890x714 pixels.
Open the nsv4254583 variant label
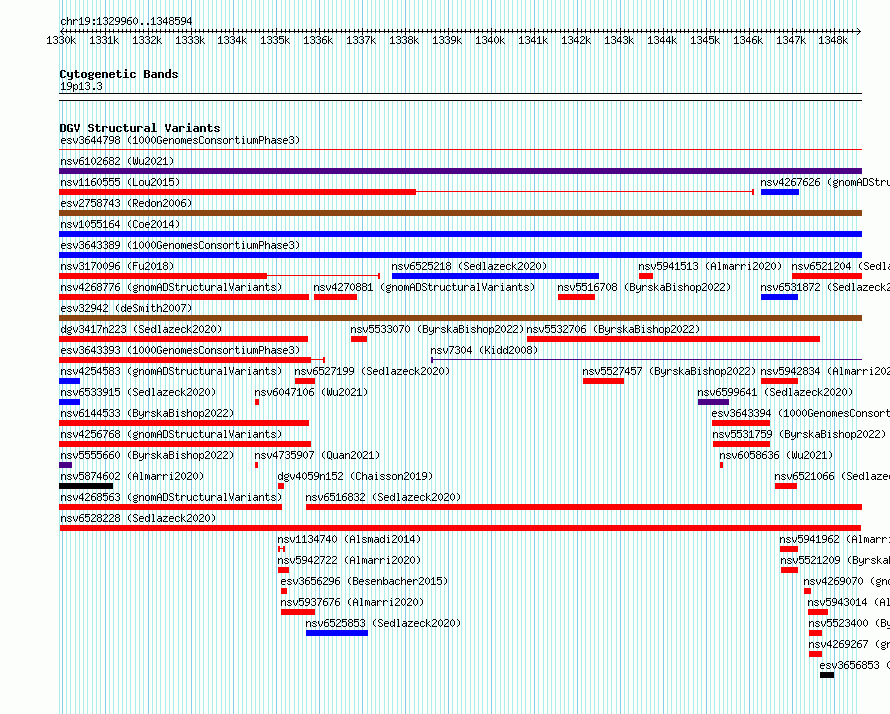(x=171, y=371)
